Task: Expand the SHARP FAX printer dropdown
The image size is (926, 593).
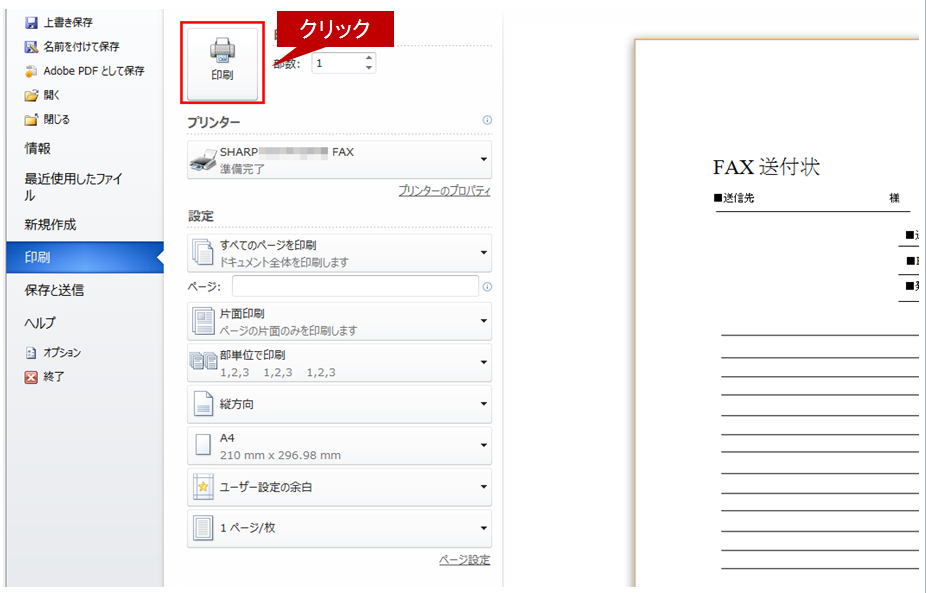Action: pos(484,159)
